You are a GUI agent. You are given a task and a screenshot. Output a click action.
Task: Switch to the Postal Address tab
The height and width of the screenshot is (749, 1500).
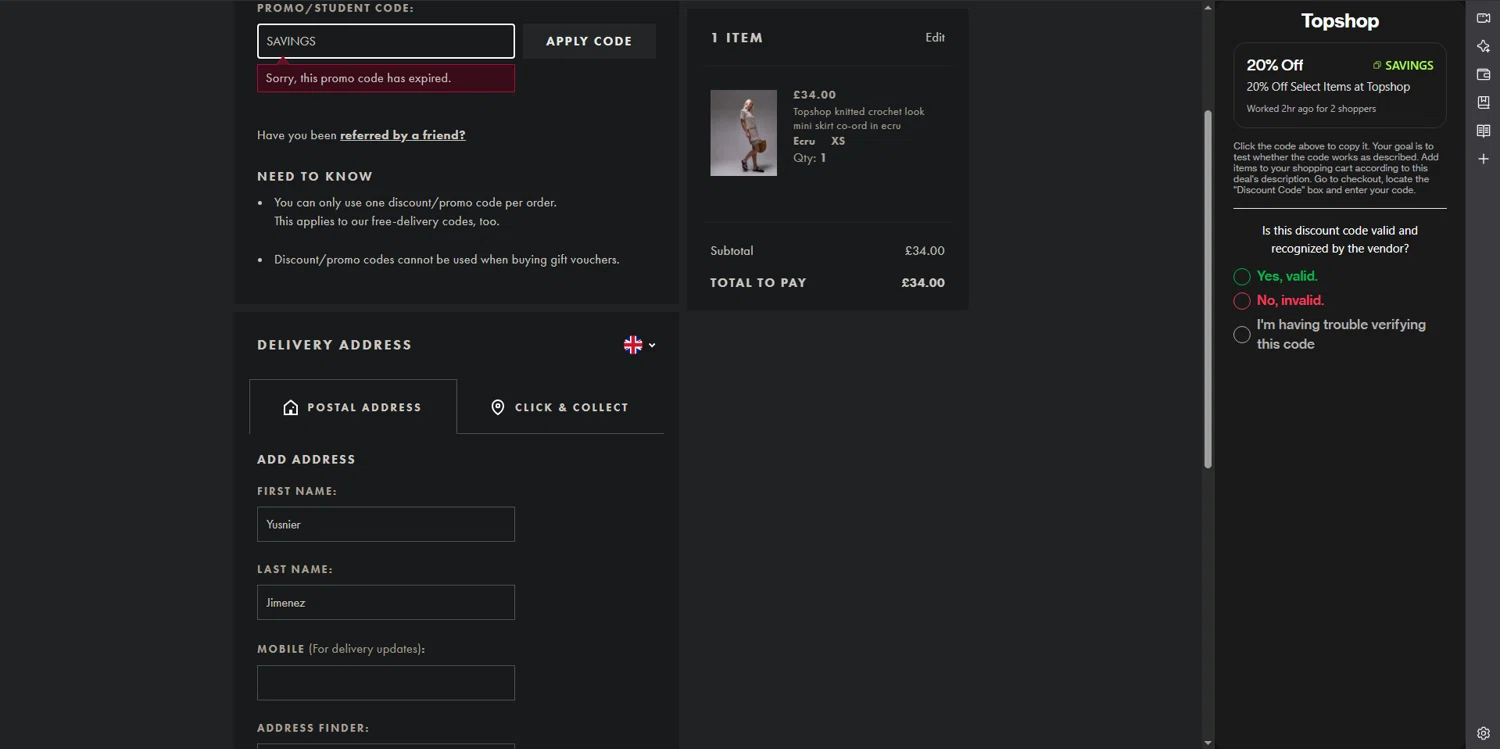[353, 407]
